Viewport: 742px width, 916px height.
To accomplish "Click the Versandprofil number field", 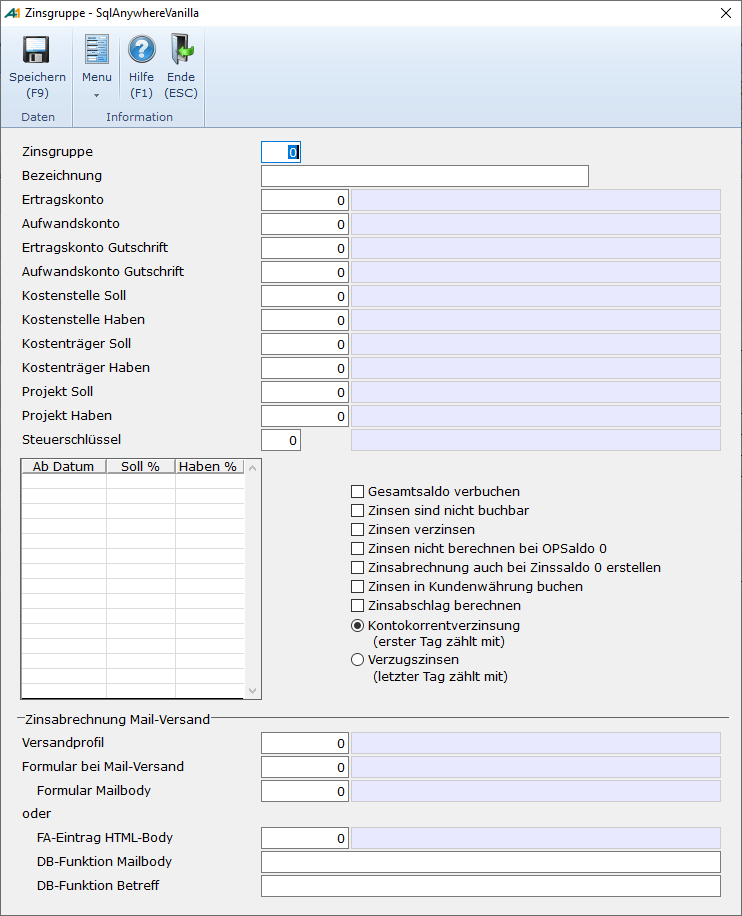I will tap(305, 743).
